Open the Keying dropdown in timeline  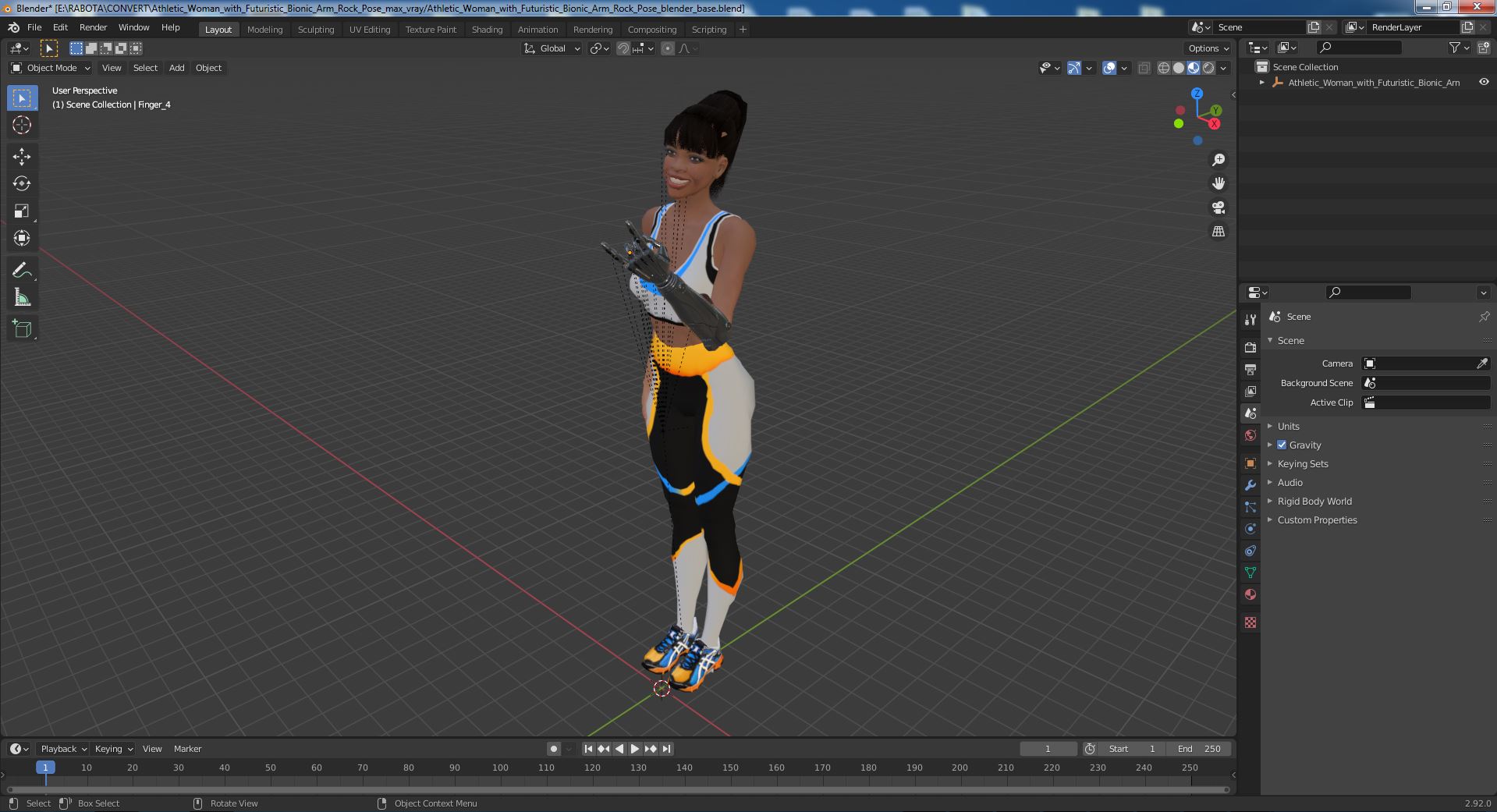pyautogui.click(x=113, y=749)
